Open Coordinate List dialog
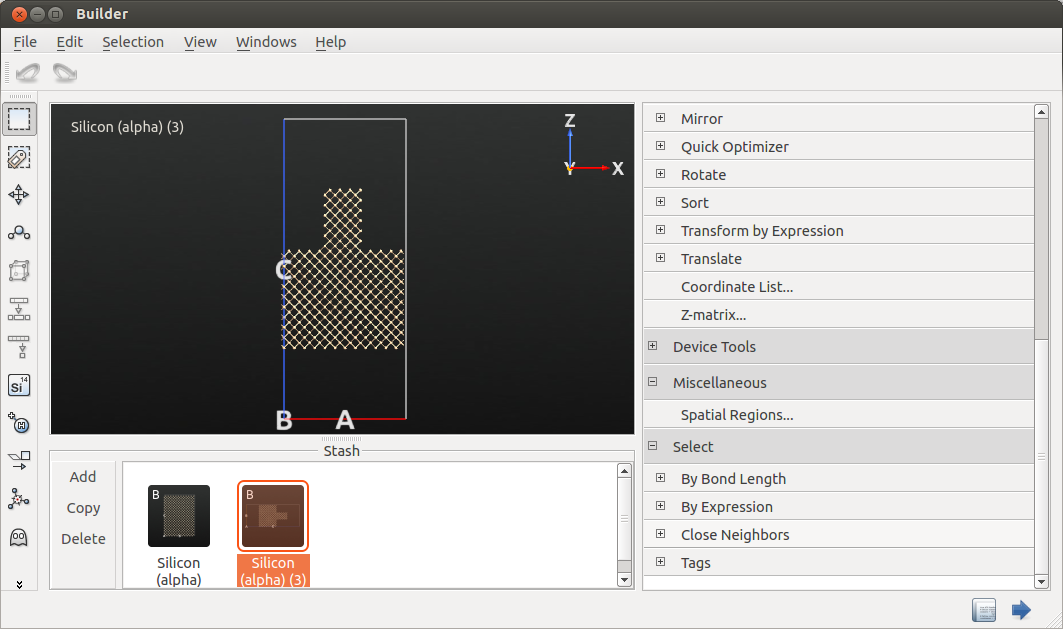1063x629 pixels. pyautogui.click(x=737, y=287)
